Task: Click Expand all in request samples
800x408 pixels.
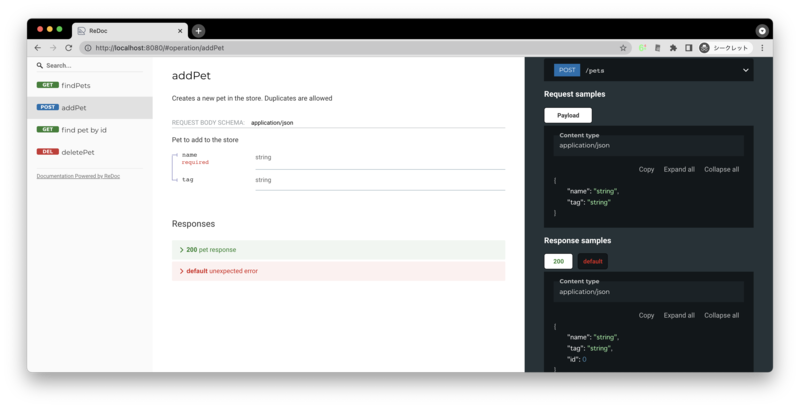Action: click(679, 169)
